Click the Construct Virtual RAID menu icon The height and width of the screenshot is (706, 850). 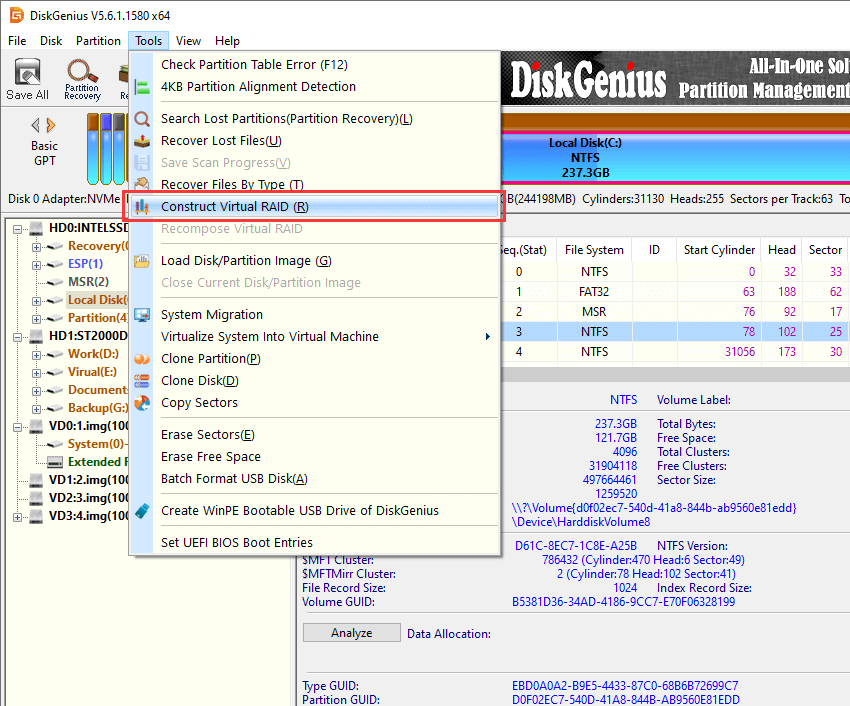pos(142,207)
